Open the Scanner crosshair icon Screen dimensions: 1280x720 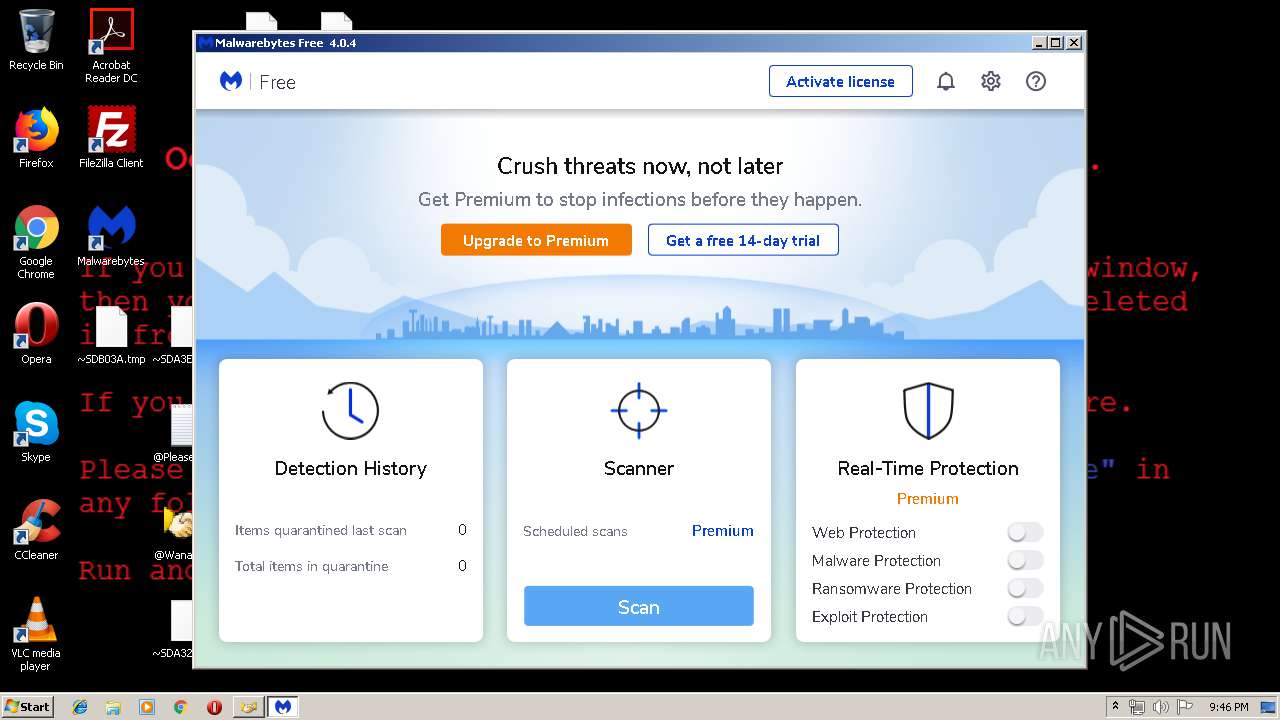click(x=638, y=410)
